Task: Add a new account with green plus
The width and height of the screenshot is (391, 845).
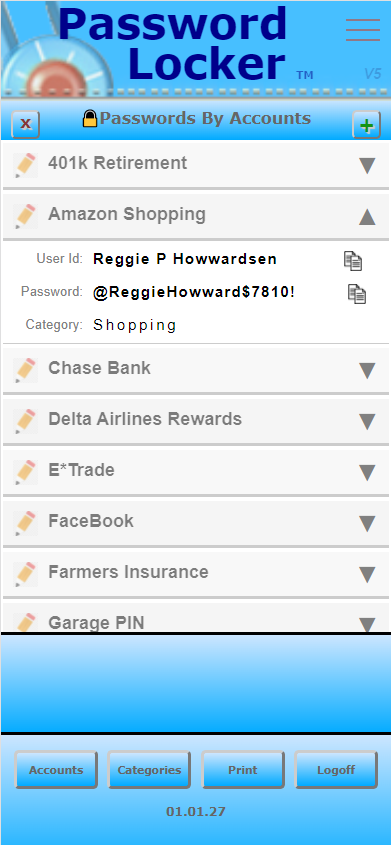Action: pos(366,125)
